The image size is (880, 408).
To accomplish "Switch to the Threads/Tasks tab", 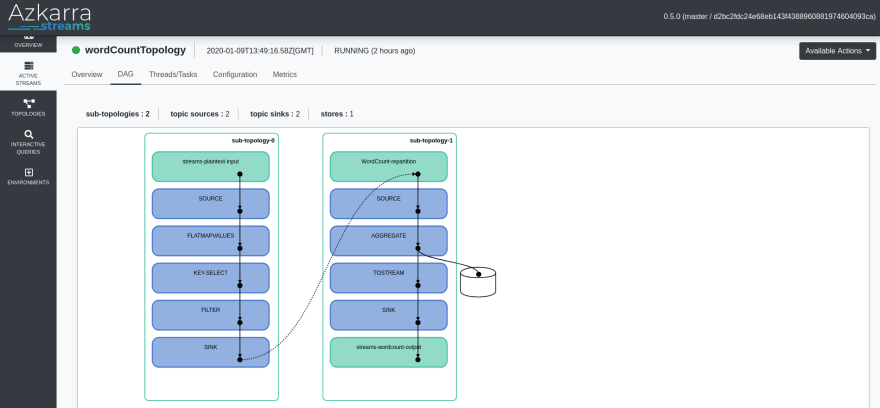I will pos(173,74).
